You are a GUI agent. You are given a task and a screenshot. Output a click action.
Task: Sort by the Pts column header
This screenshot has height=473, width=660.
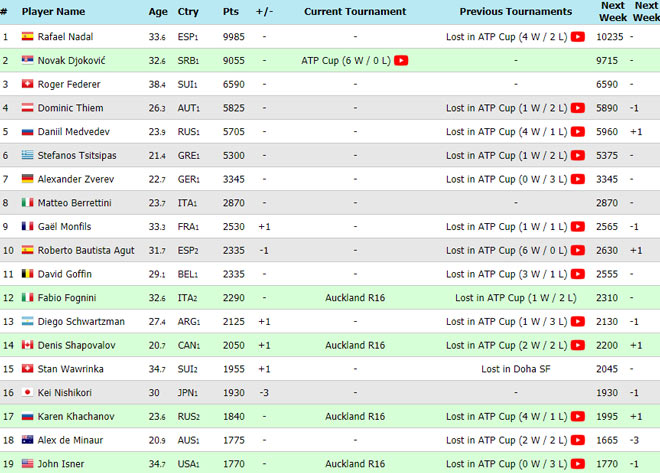(x=231, y=11)
